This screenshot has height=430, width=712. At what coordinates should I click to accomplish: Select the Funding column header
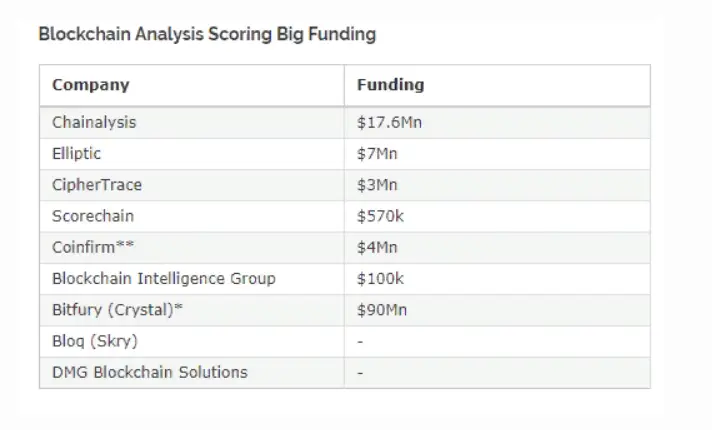click(391, 85)
